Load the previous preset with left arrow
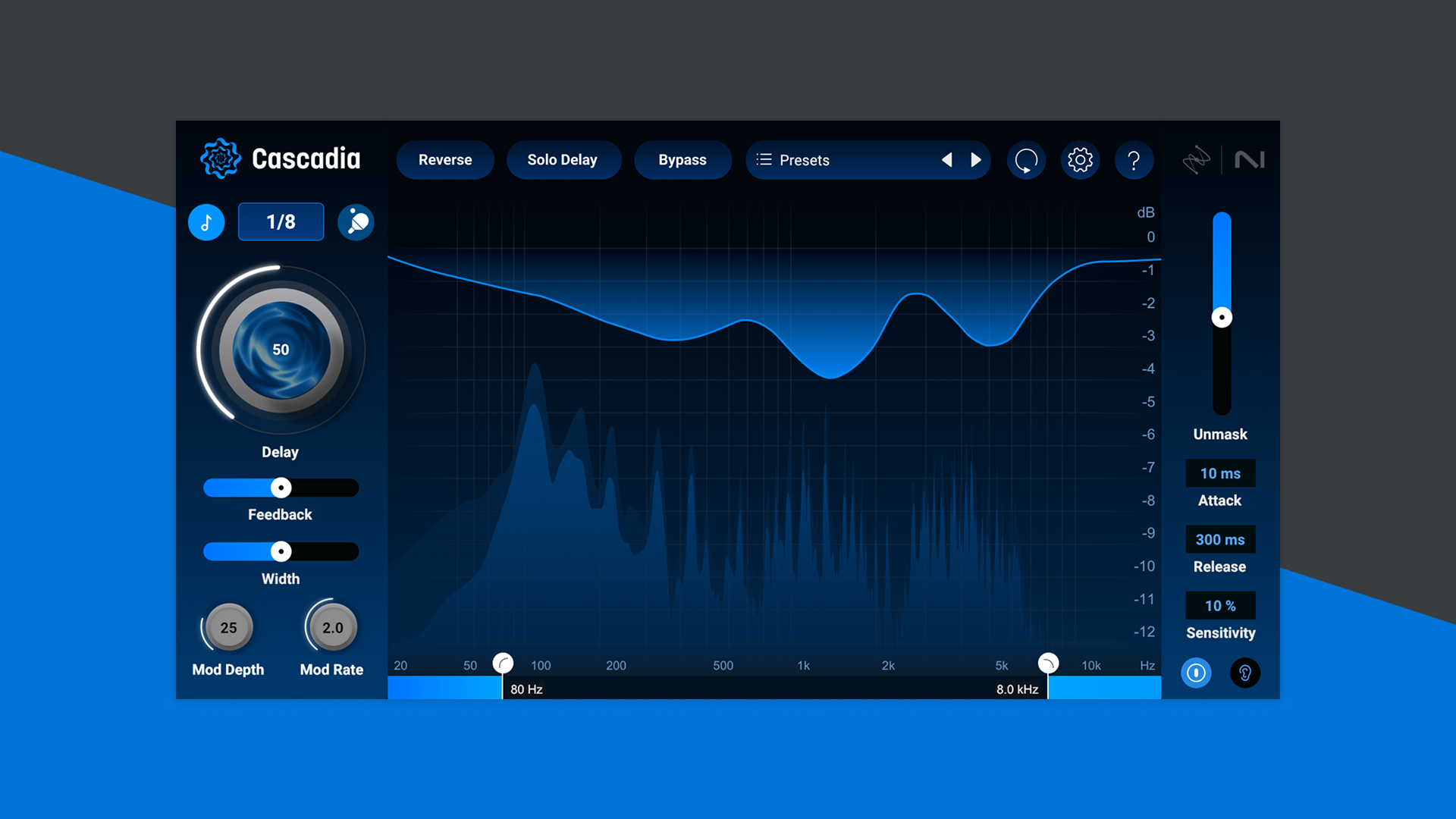1456x819 pixels. [947, 160]
